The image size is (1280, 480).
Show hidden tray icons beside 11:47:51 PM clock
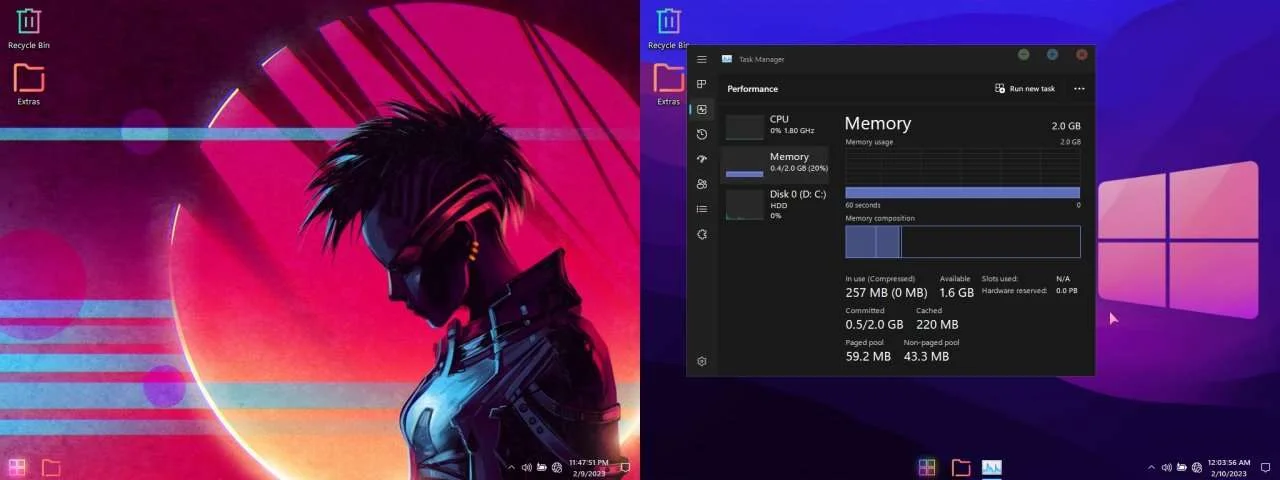click(x=511, y=467)
